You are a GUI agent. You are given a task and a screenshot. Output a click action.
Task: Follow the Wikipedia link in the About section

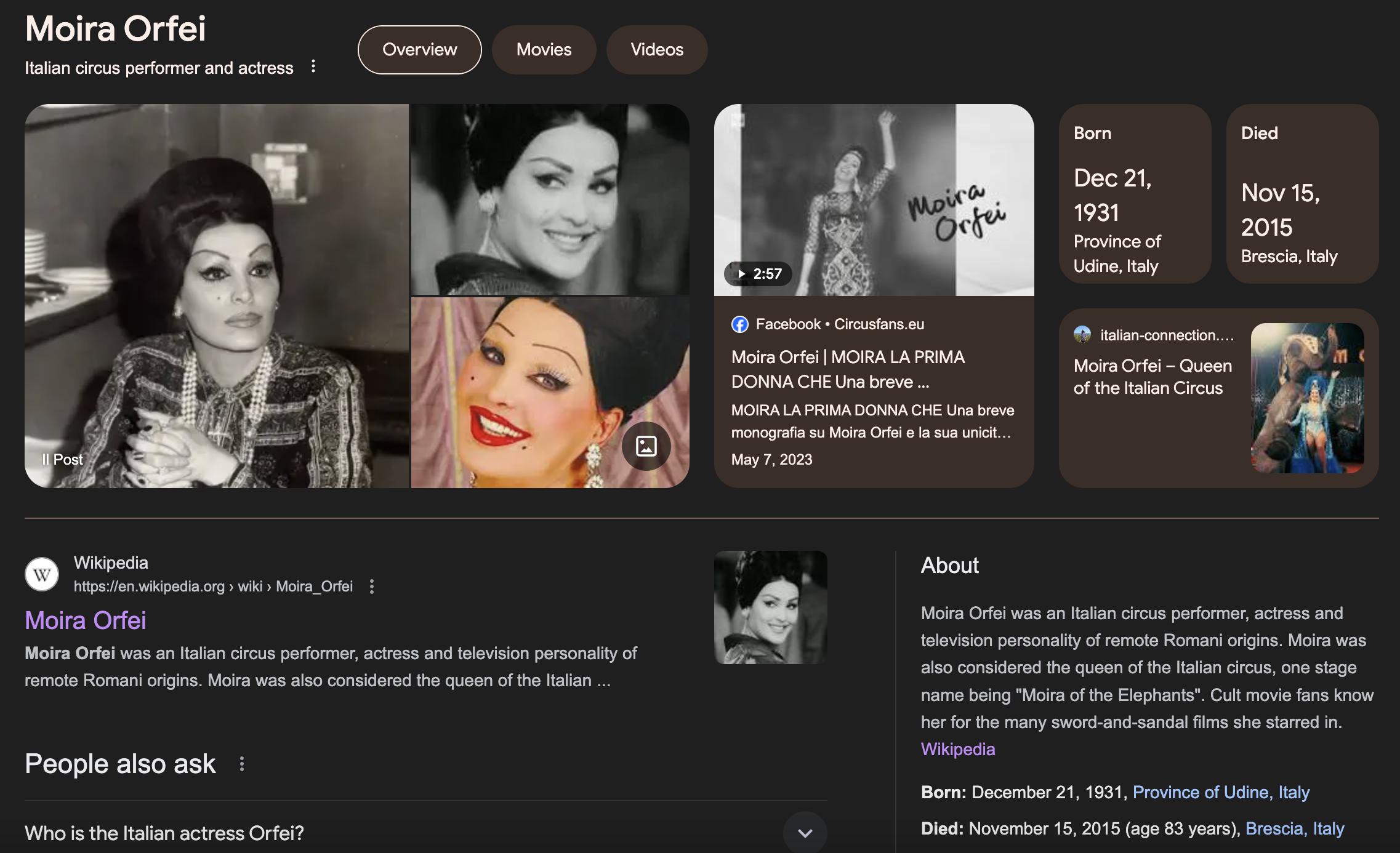point(957,749)
